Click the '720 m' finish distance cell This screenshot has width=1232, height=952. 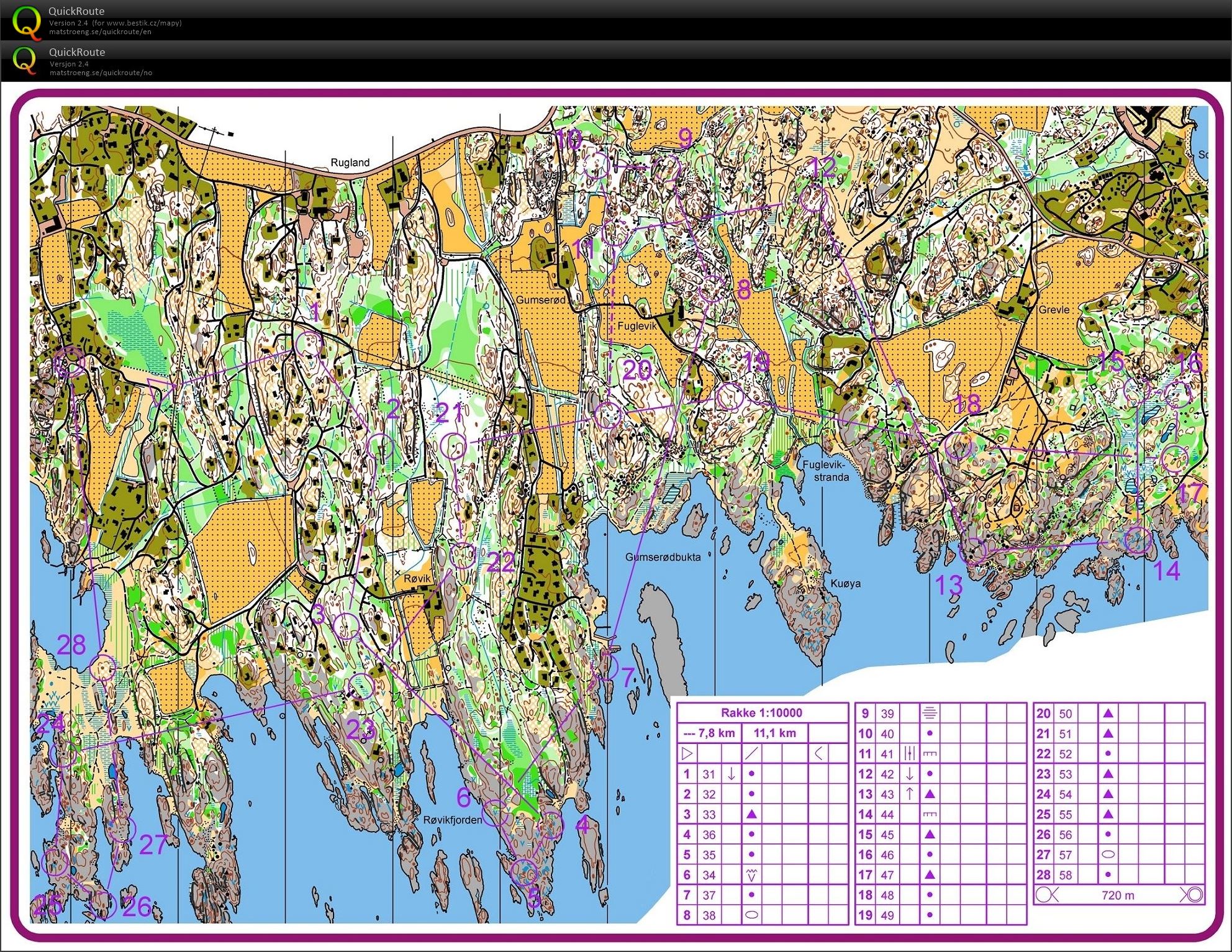[x=1117, y=895]
